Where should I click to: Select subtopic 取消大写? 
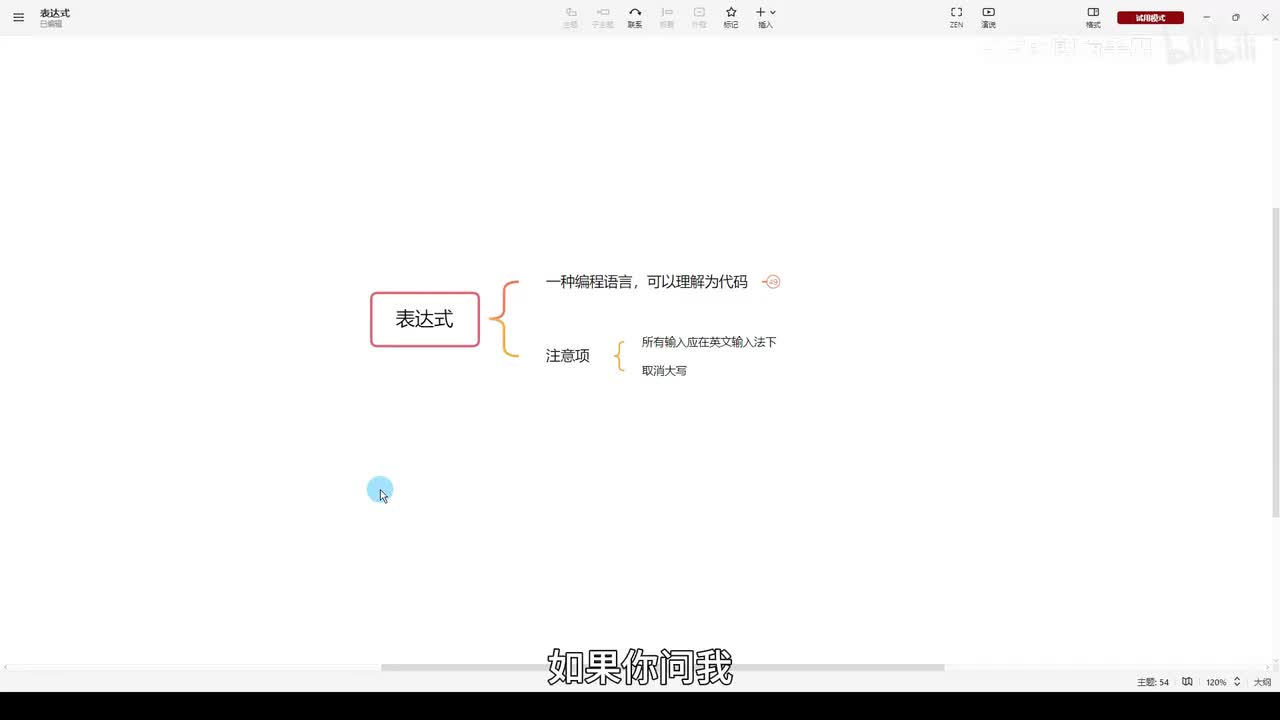point(664,371)
